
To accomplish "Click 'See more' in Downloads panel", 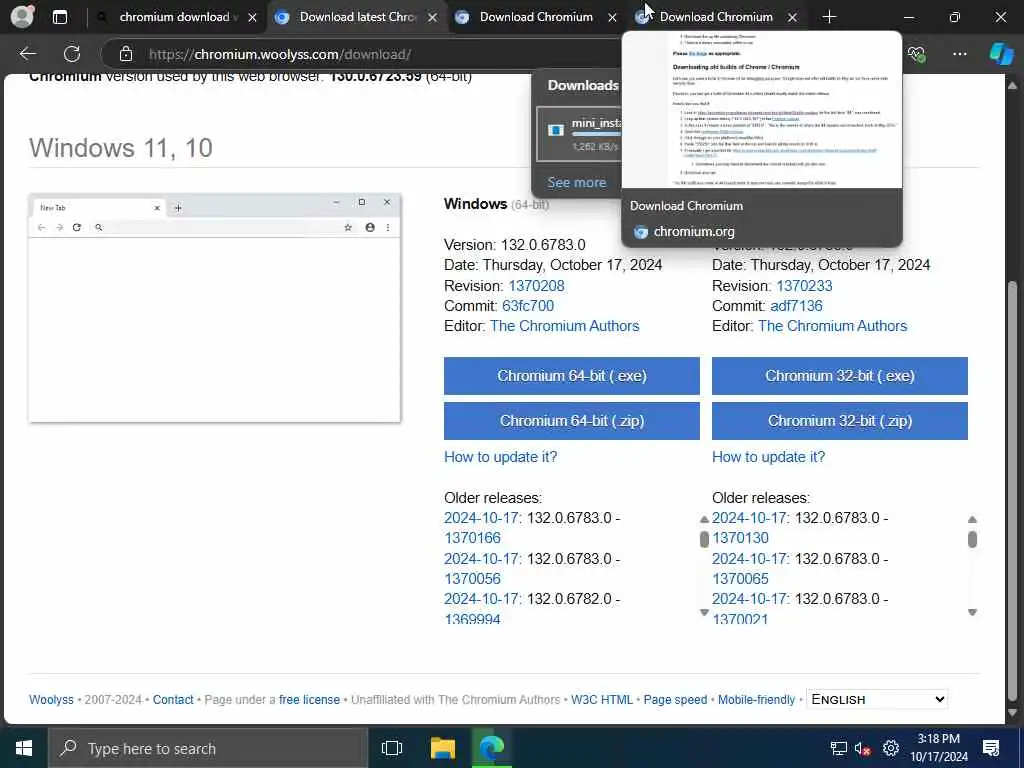I will click(x=577, y=182).
